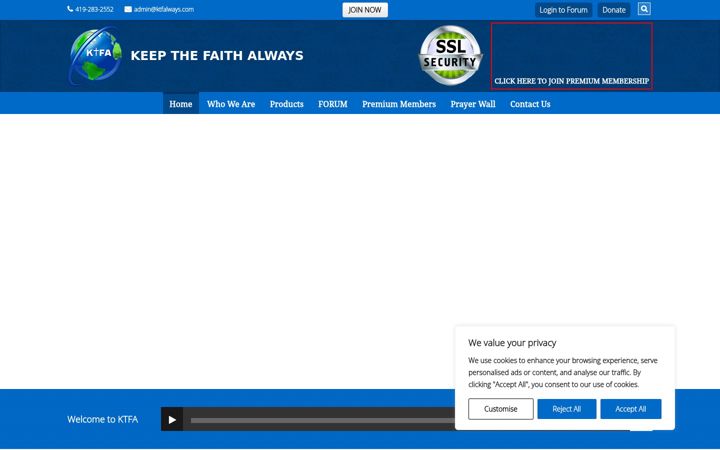This screenshot has width=720, height=450.
Task: Go to the FORUM menu item
Action: coord(333,104)
